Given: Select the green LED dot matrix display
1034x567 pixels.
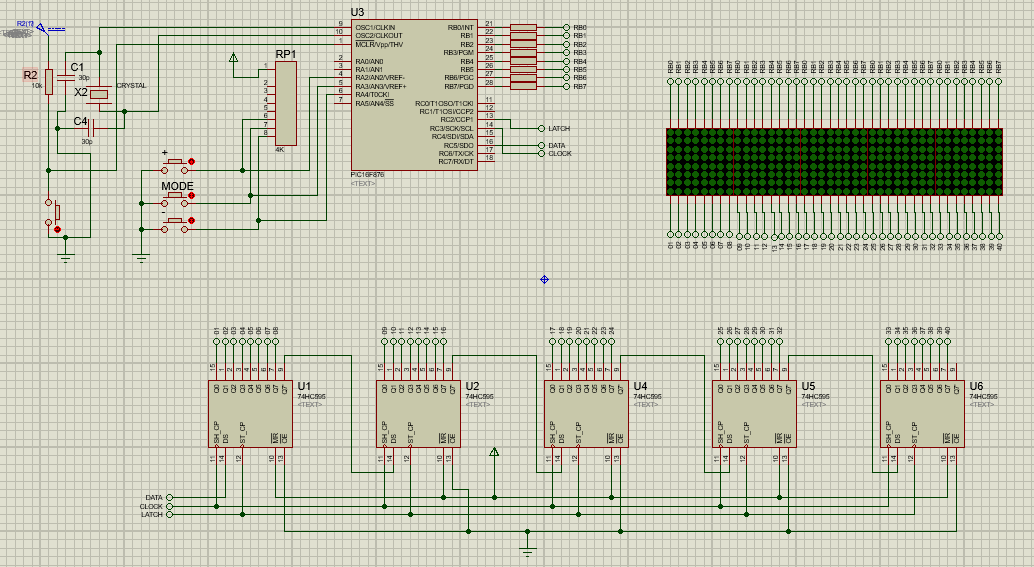Looking at the screenshot, I should [x=834, y=162].
